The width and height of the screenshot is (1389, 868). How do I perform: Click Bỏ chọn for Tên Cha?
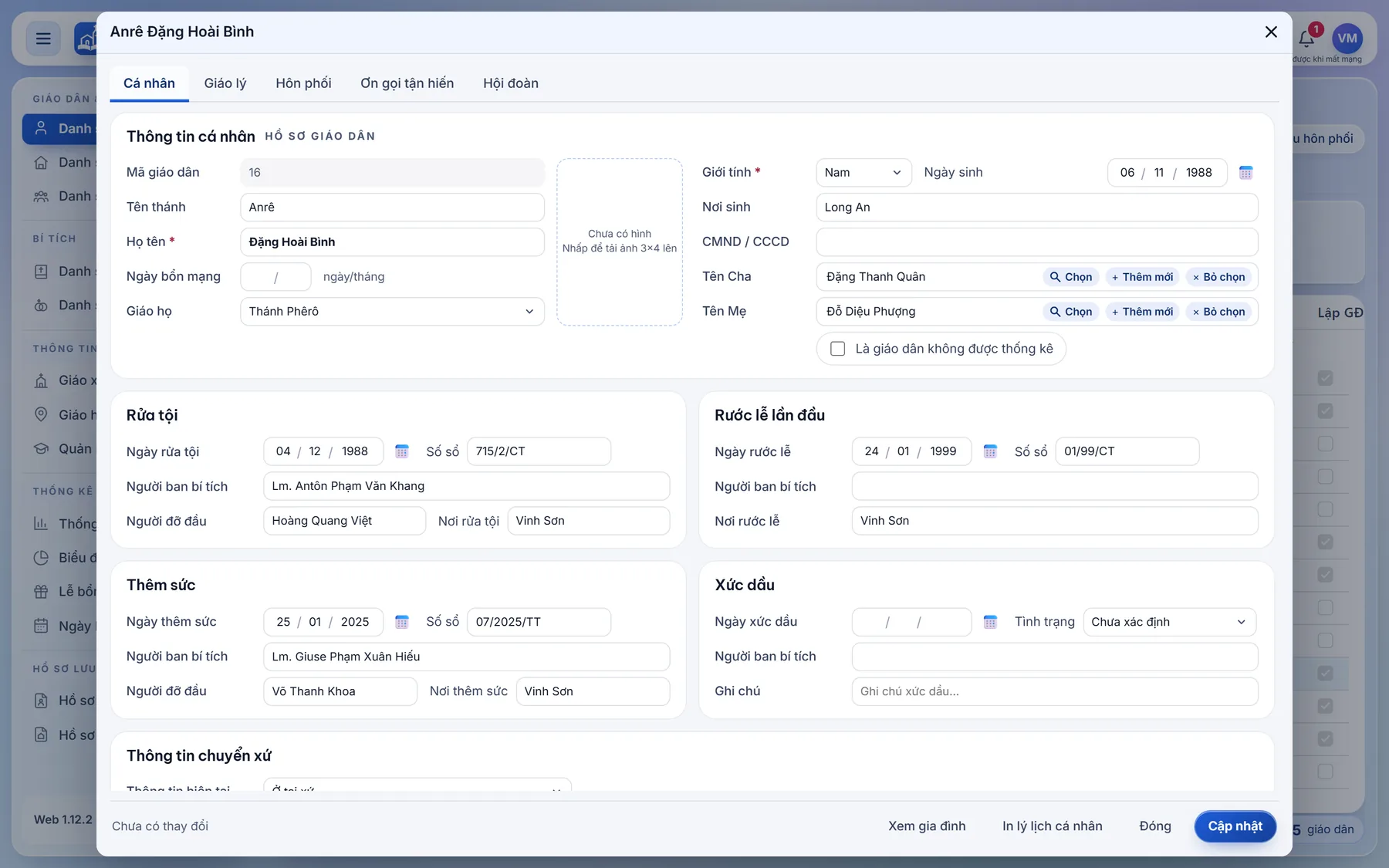click(x=1219, y=277)
